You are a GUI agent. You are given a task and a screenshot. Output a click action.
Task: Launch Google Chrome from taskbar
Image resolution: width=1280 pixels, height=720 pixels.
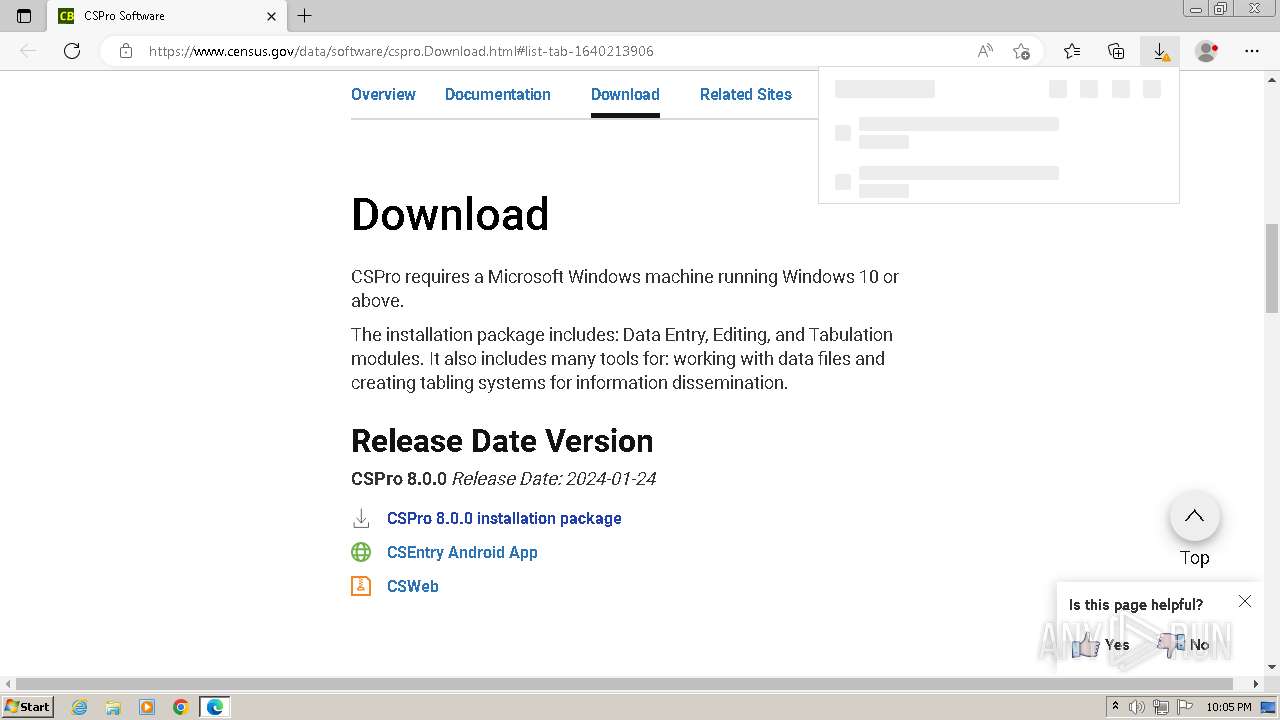click(x=180, y=707)
